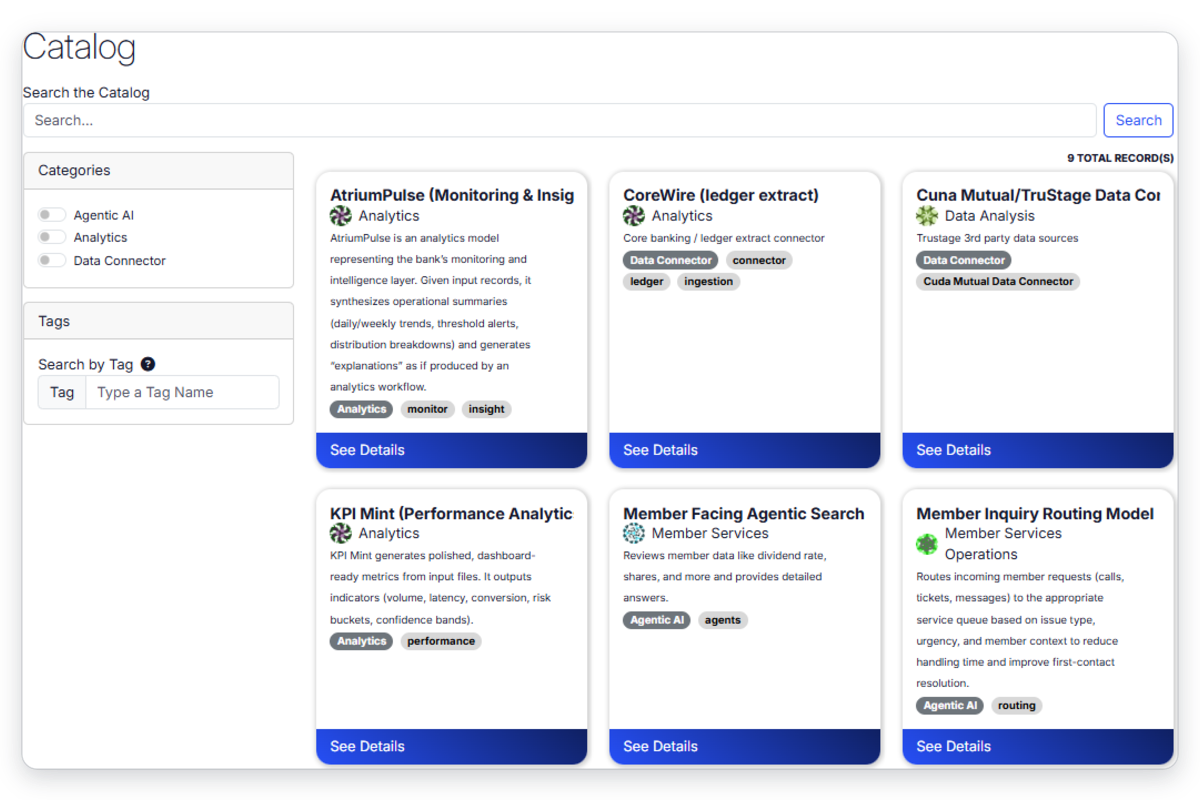The width and height of the screenshot is (1200, 800).
Task: Click the Type a Tag Name field
Action: click(182, 392)
